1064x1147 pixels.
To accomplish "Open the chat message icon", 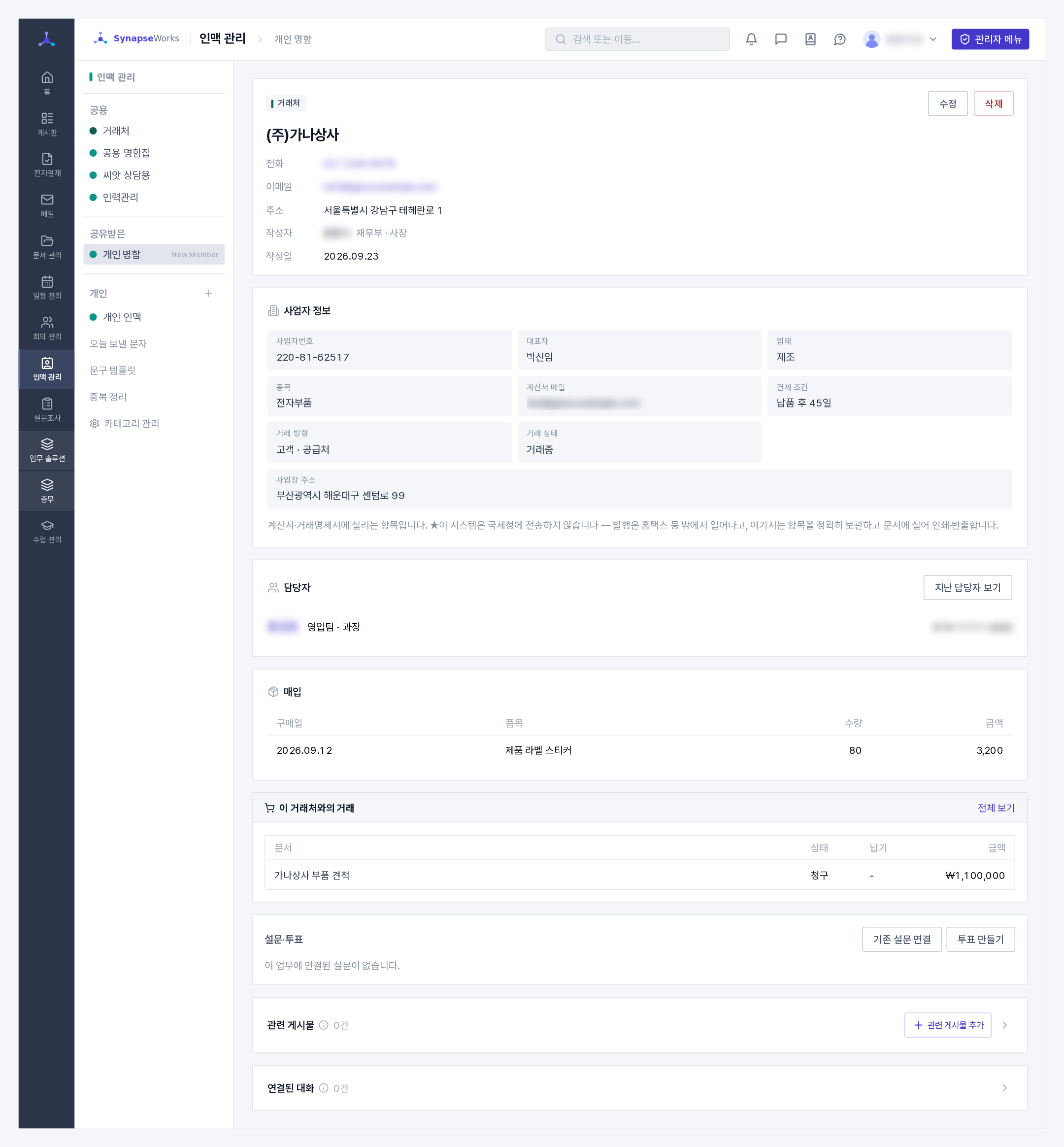I will tap(781, 39).
